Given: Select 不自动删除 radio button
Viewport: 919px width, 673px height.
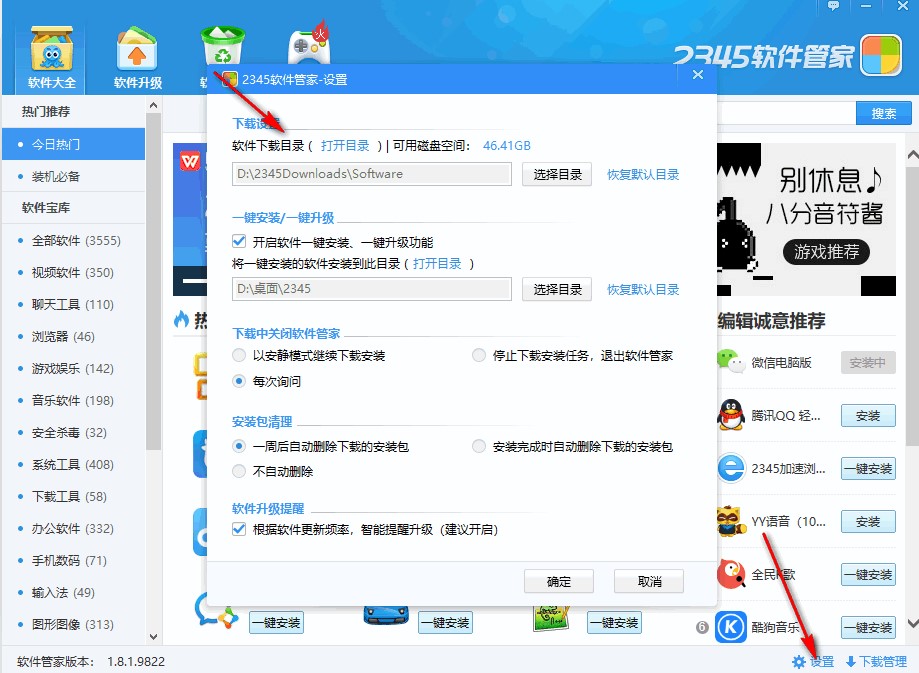Looking at the screenshot, I should point(239,471).
